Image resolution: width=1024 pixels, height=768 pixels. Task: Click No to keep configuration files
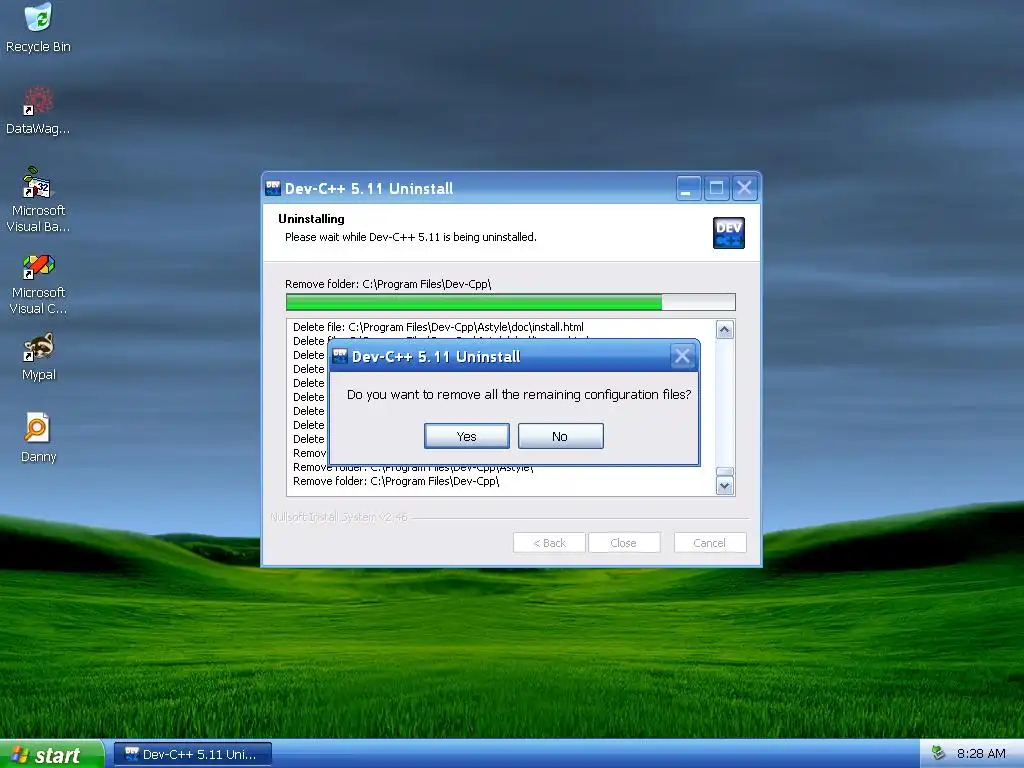pos(560,436)
